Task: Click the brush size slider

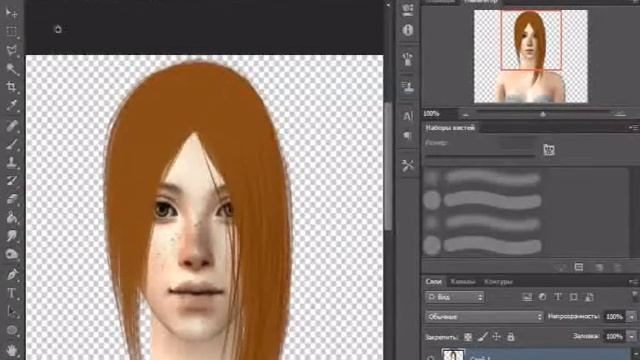Action: (480, 156)
